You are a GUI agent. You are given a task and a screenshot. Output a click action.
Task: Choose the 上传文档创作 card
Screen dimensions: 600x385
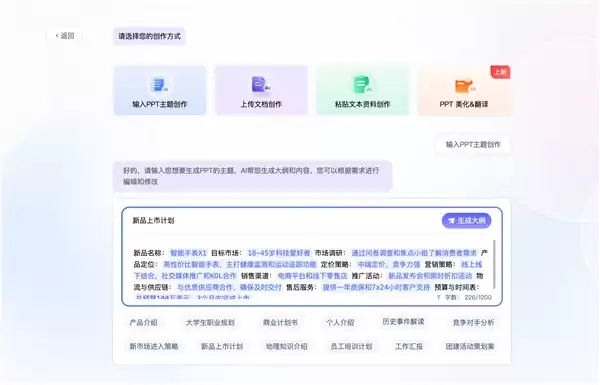tap(261, 90)
